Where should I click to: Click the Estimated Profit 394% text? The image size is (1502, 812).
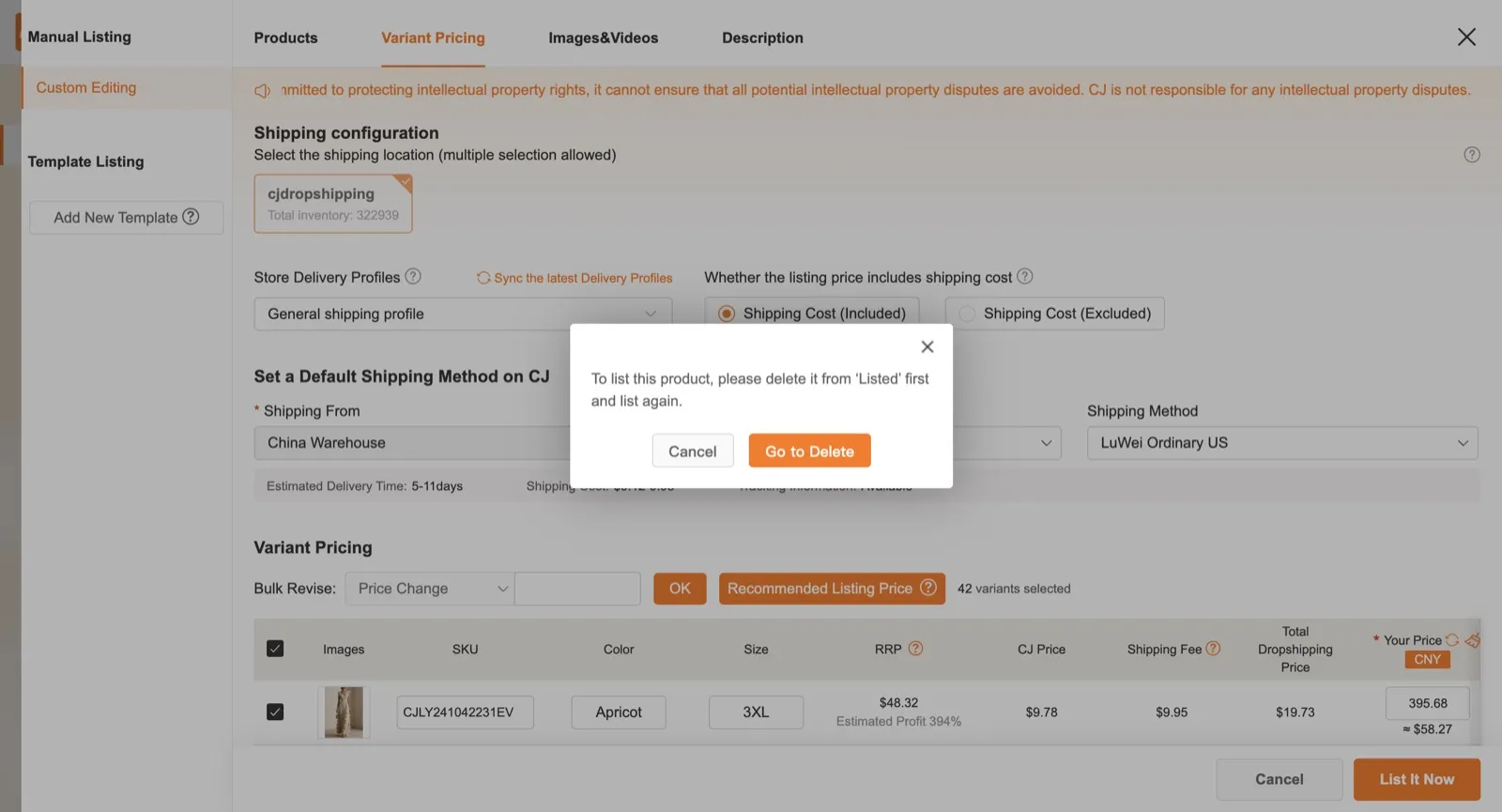point(898,721)
